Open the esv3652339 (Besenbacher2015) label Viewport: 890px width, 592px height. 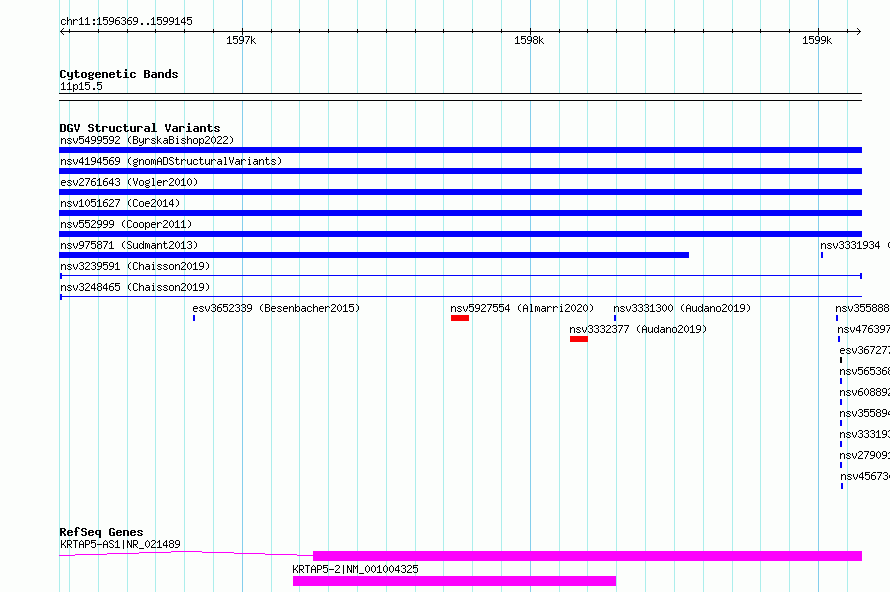coord(276,308)
